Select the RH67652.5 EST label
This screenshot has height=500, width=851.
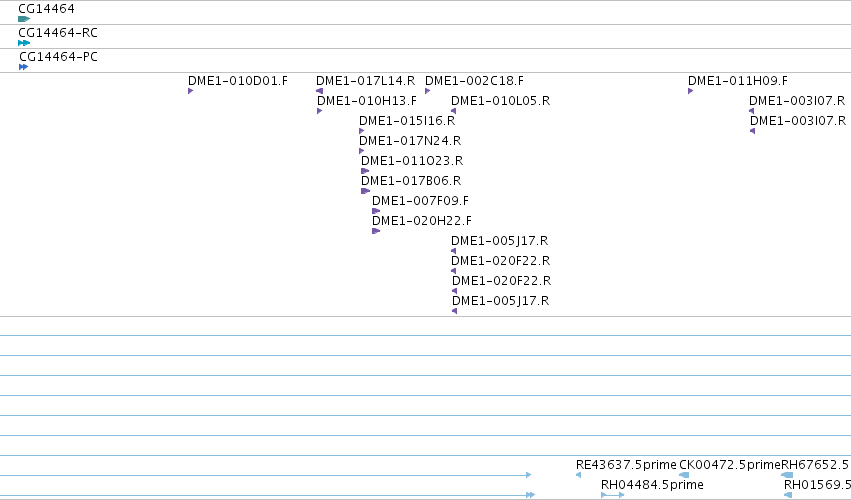click(x=814, y=465)
